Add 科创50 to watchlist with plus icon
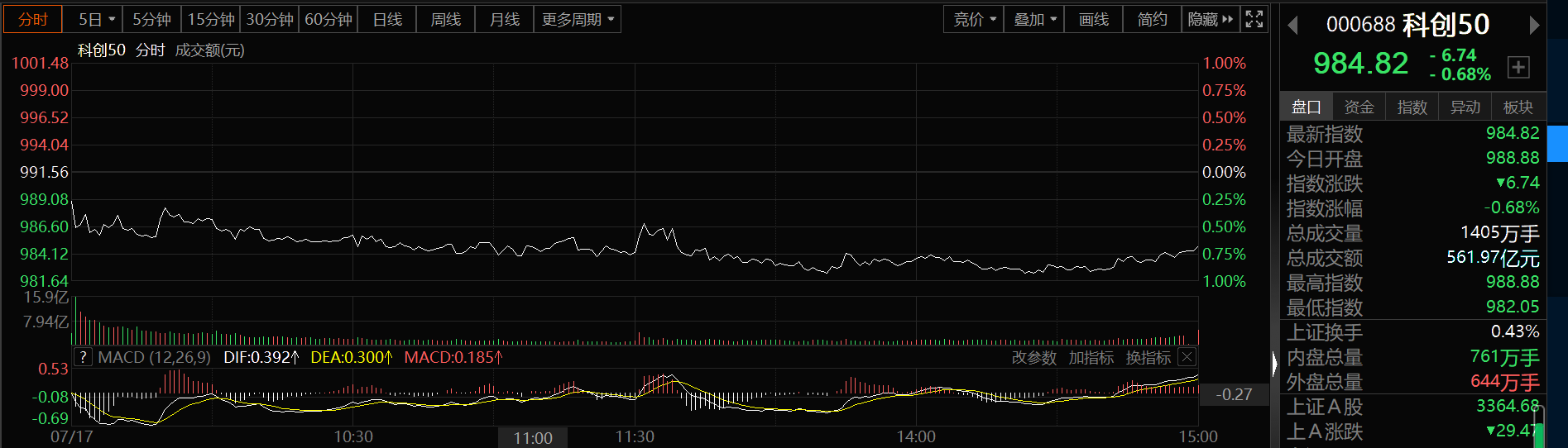Viewport: 1568px width, 448px height. point(1518,67)
